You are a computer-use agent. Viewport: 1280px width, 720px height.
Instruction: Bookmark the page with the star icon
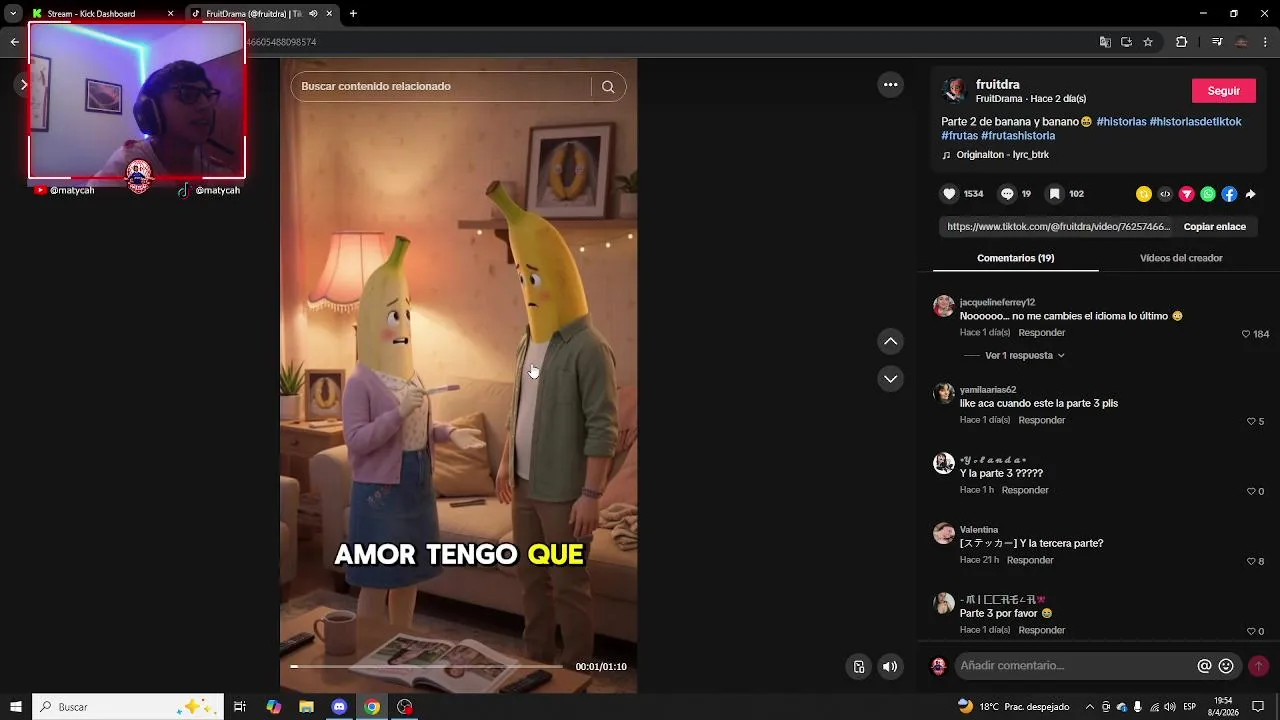(1148, 42)
